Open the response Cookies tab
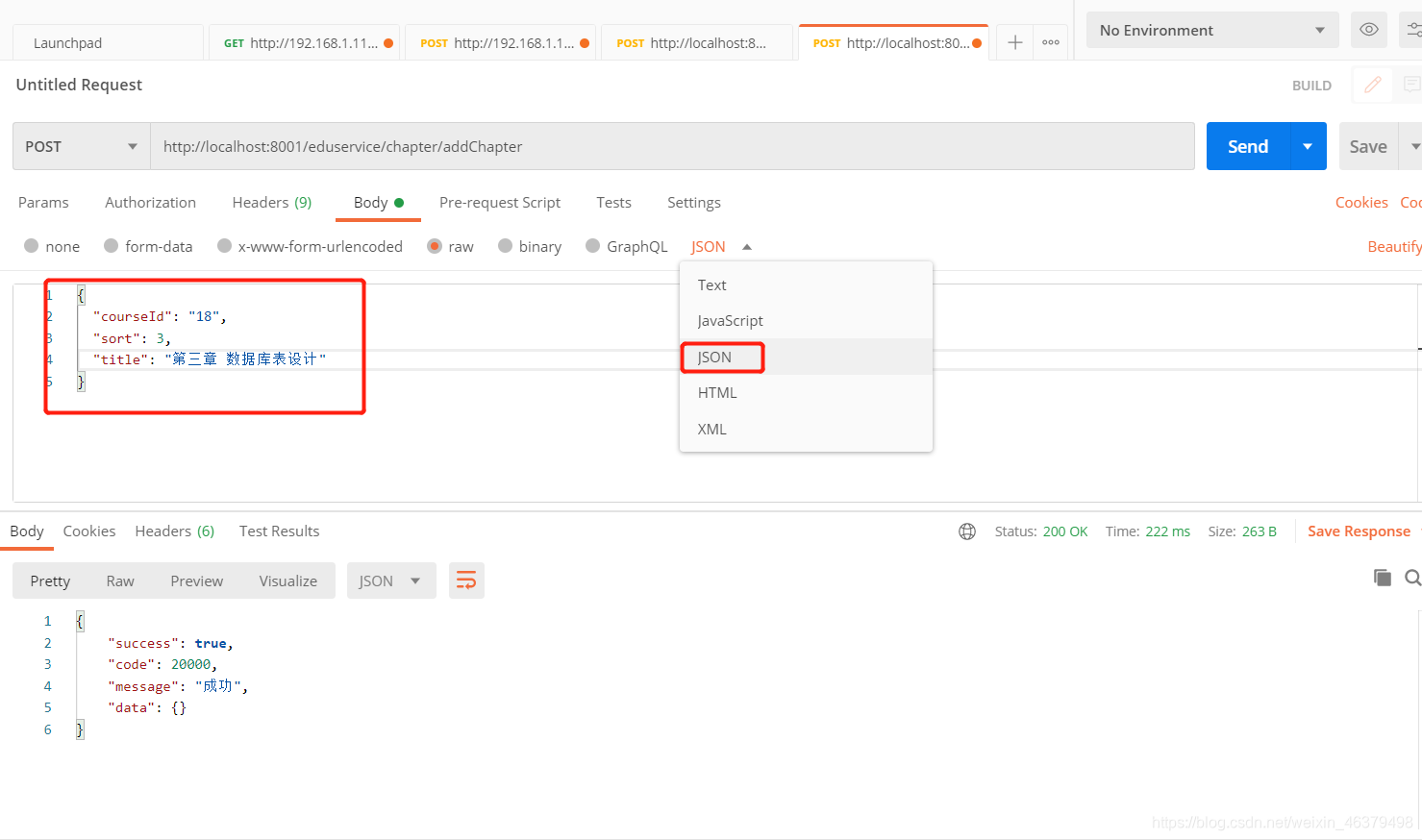 tap(89, 531)
